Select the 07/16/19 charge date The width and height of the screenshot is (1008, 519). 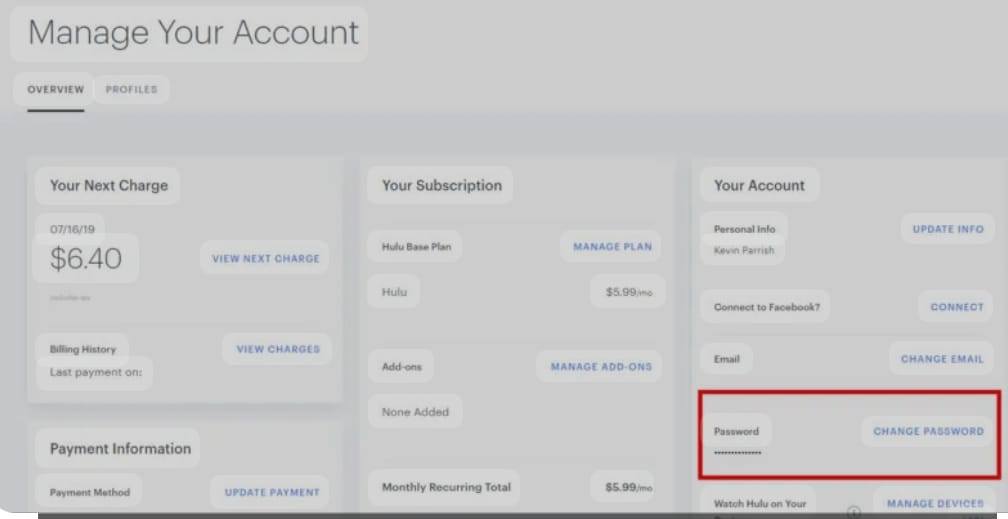72,229
